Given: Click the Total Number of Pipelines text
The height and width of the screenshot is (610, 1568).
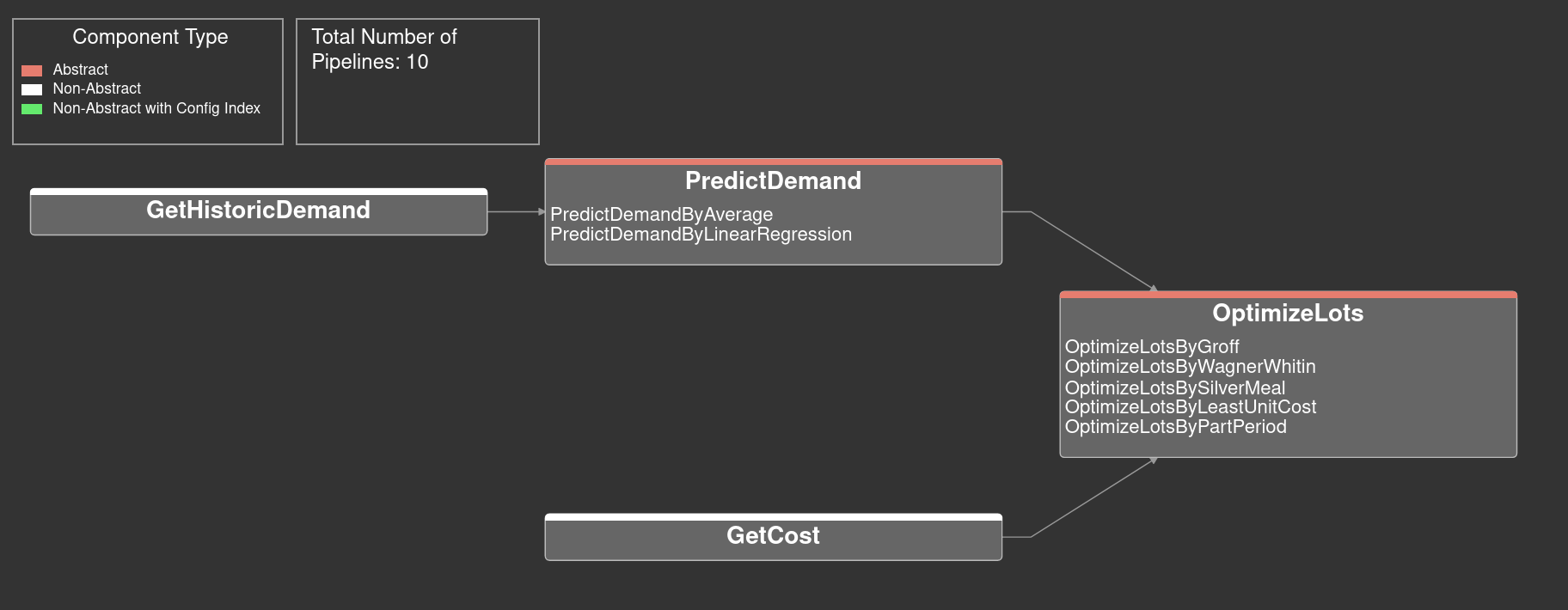Looking at the screenshot, I should pos(383,49).
